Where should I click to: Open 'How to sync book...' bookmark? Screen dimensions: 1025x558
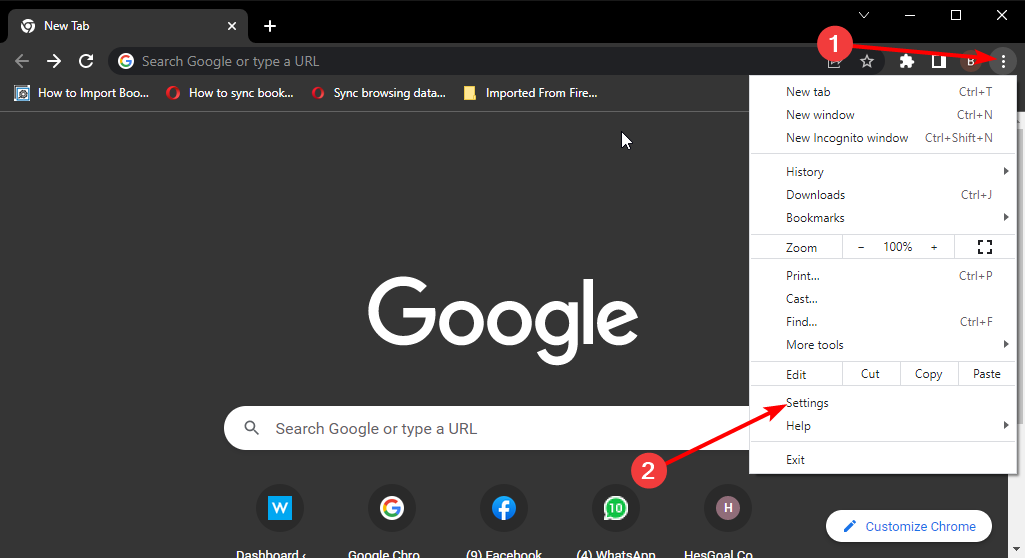tap(229, 93)
